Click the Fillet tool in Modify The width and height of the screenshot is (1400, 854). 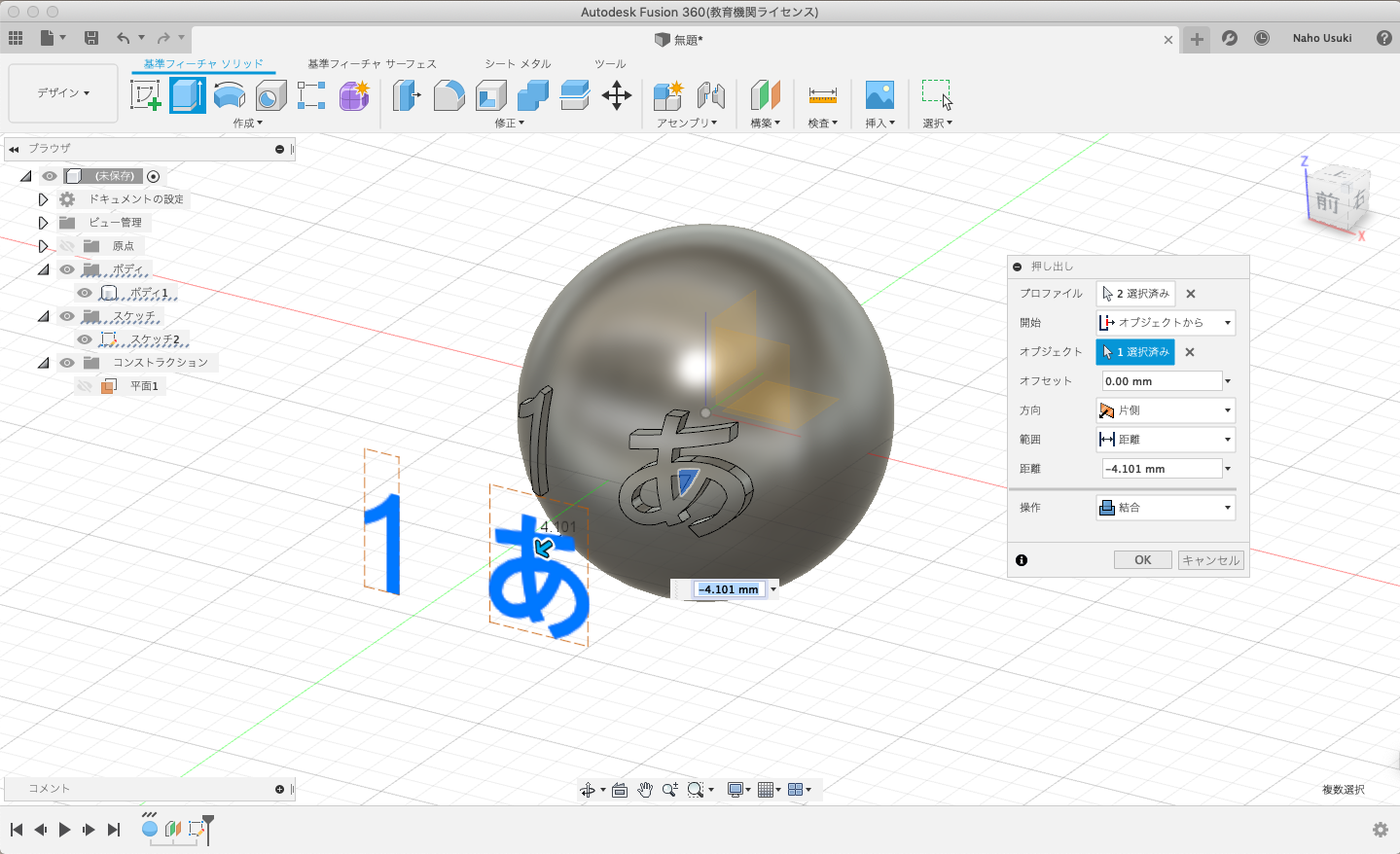[x=449, y=95]
